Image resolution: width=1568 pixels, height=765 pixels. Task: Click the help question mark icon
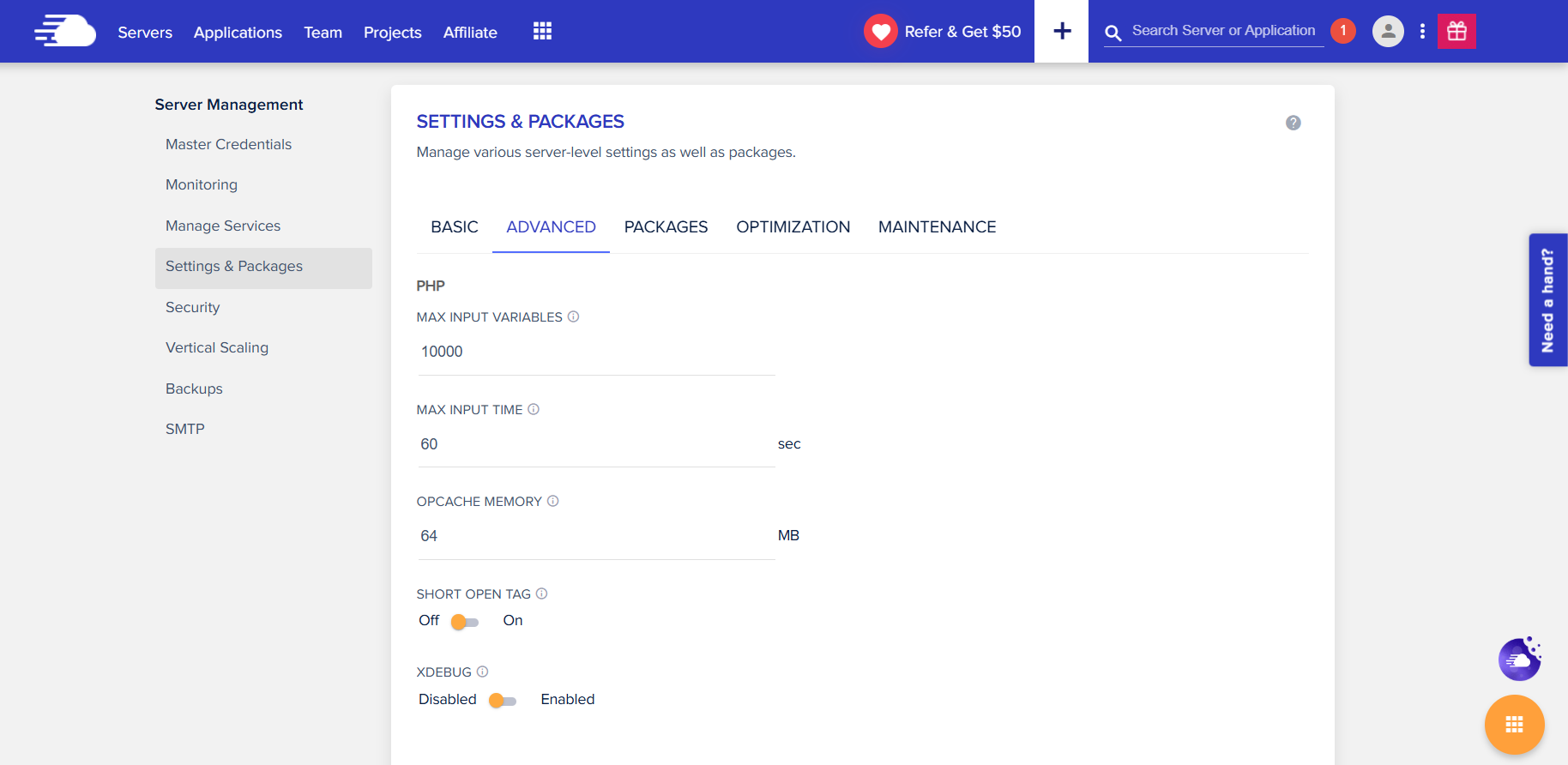(x=1293, y=123)
